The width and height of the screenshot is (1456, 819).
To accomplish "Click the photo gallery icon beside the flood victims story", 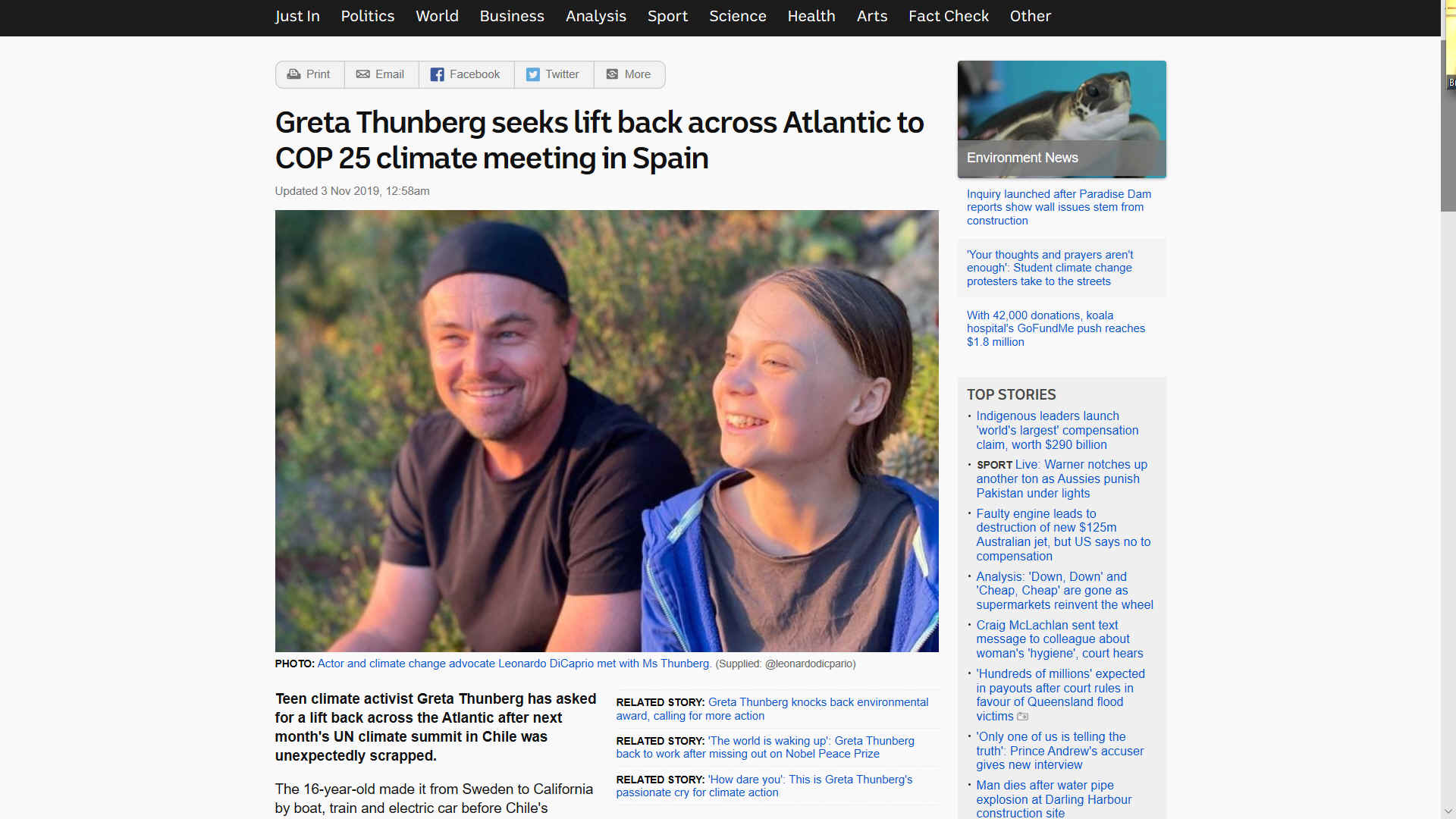I will click(1023, 717).
